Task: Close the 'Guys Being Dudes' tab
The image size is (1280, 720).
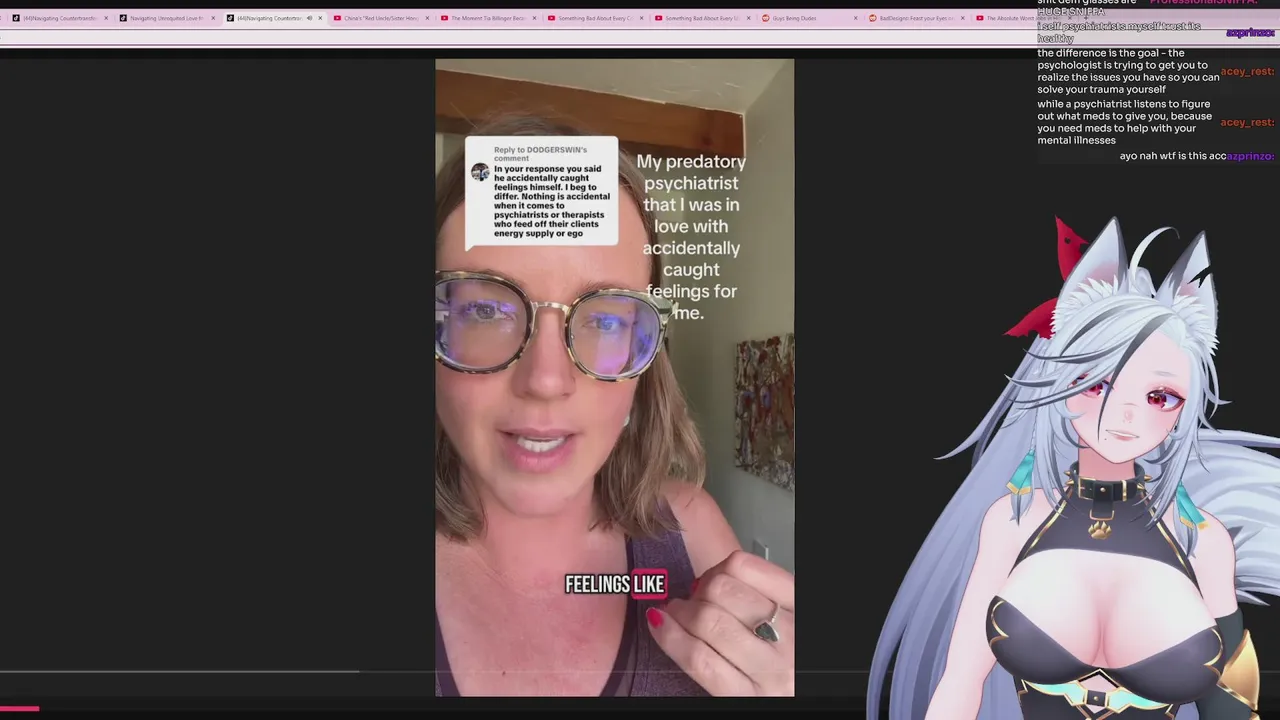Action: (855, 18)
